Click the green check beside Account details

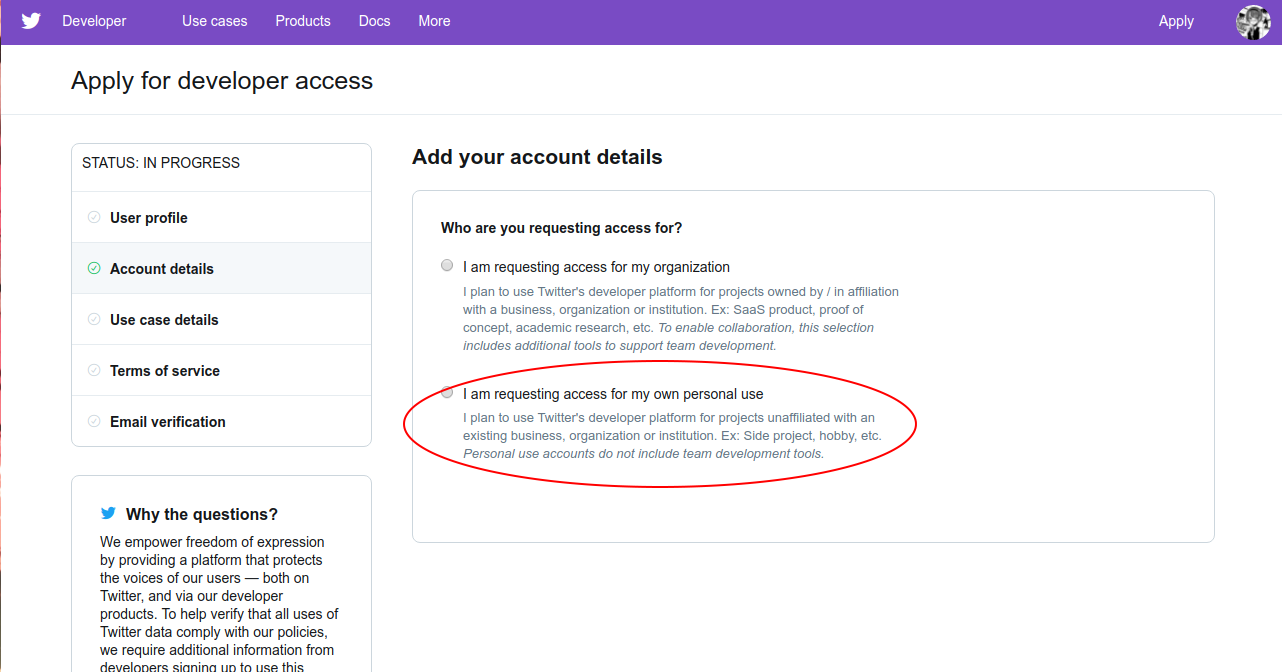pos(93,268)
